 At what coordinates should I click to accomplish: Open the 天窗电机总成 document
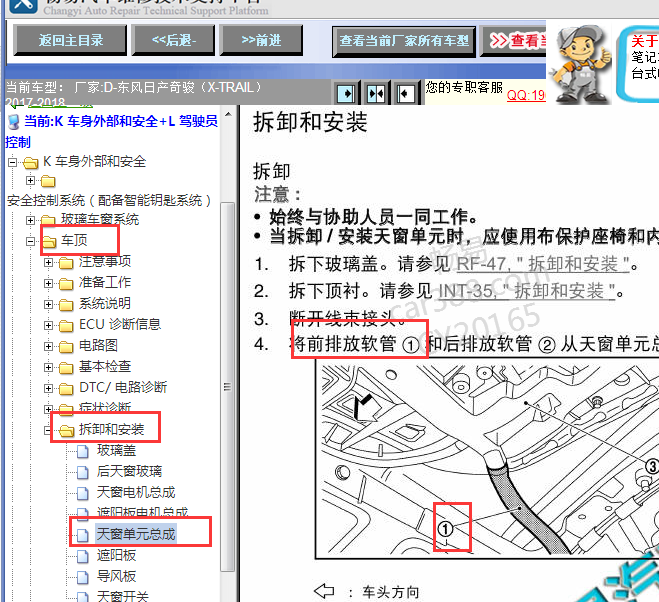pos(136,492)
